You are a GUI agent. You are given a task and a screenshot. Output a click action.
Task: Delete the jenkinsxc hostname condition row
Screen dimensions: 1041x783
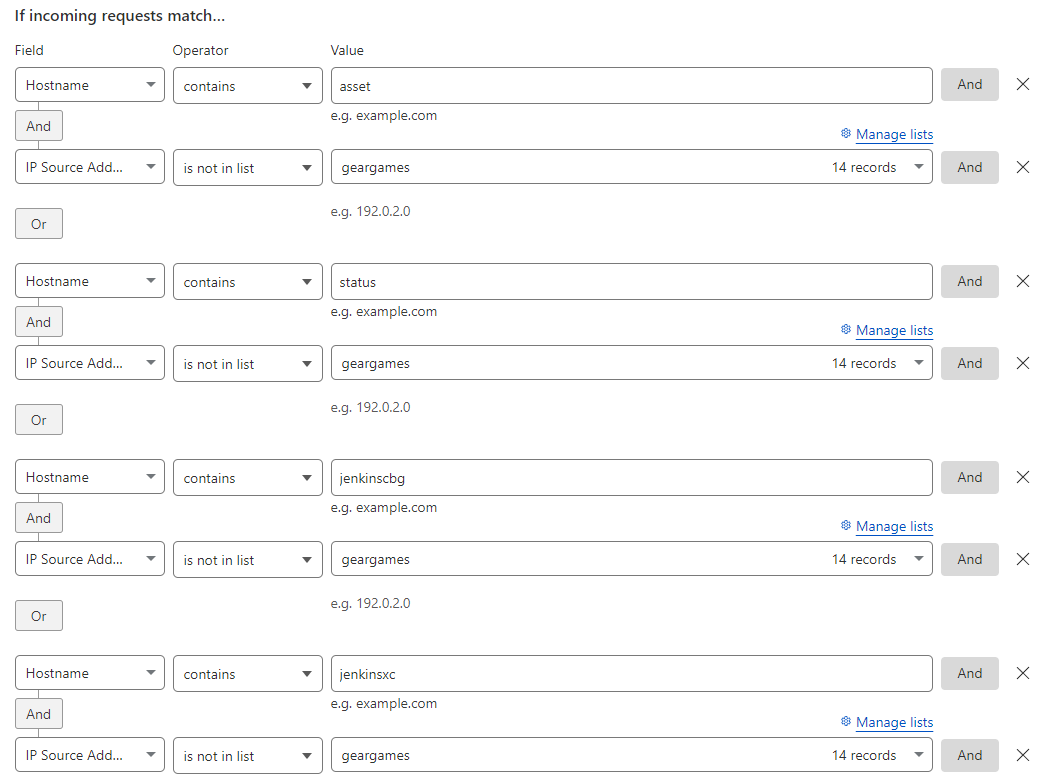click(1022, 673)
